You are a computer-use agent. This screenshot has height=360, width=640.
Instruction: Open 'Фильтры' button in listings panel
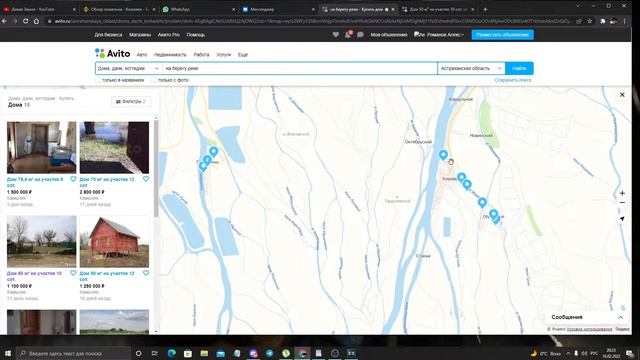click(x=131, y=102)
